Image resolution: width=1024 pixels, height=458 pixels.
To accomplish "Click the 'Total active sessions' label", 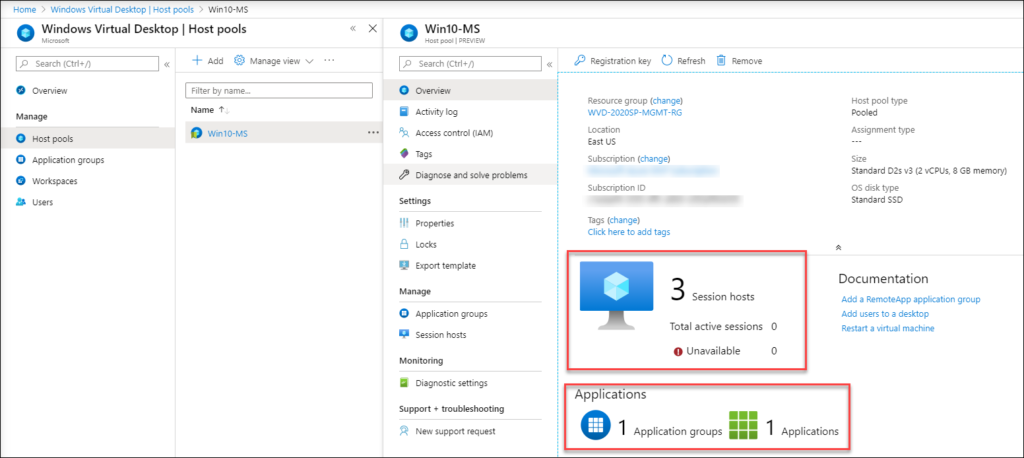I will pyautogui.click(x=716, y=326).
